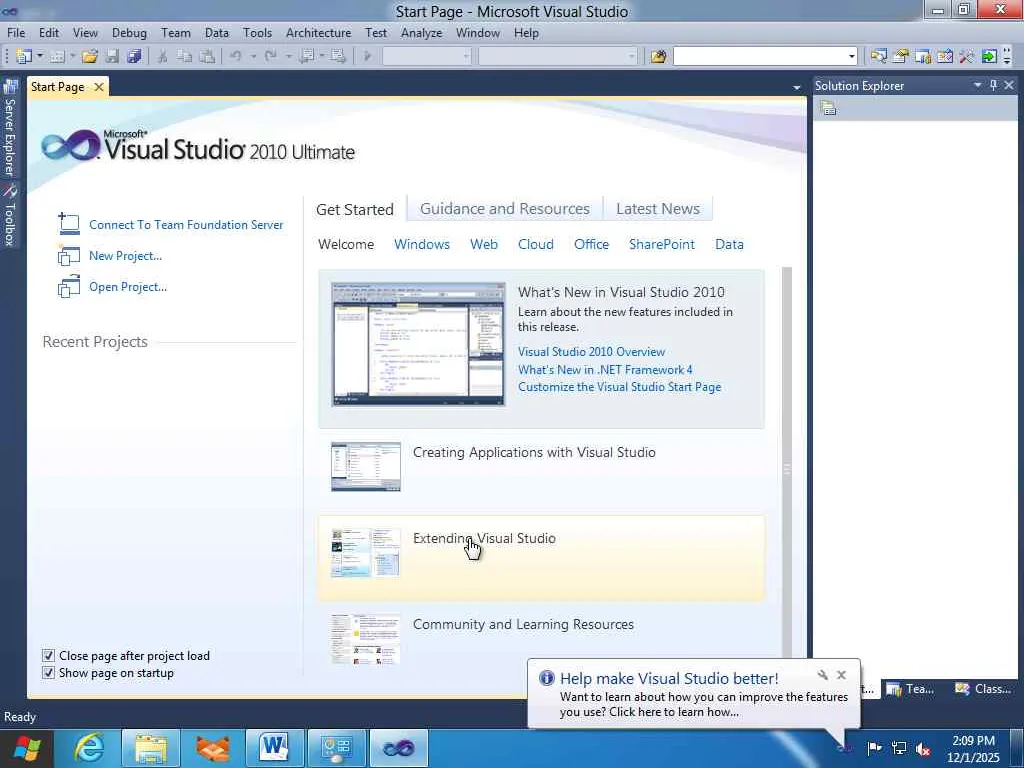Click the Find in Files icon
The width and height of the screenshot is (1024, 768).
[x=658, y=56]
